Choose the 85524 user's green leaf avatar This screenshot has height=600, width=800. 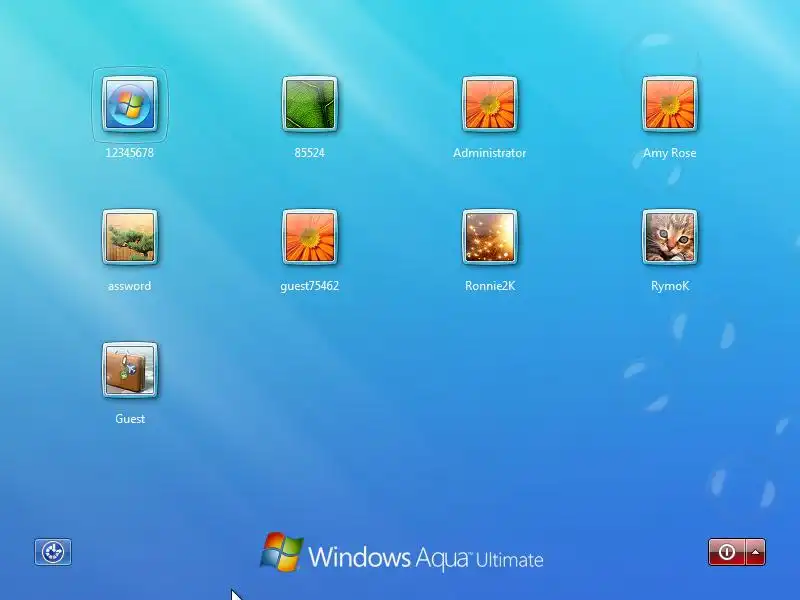pyautogui.click(x=310, y=104)
